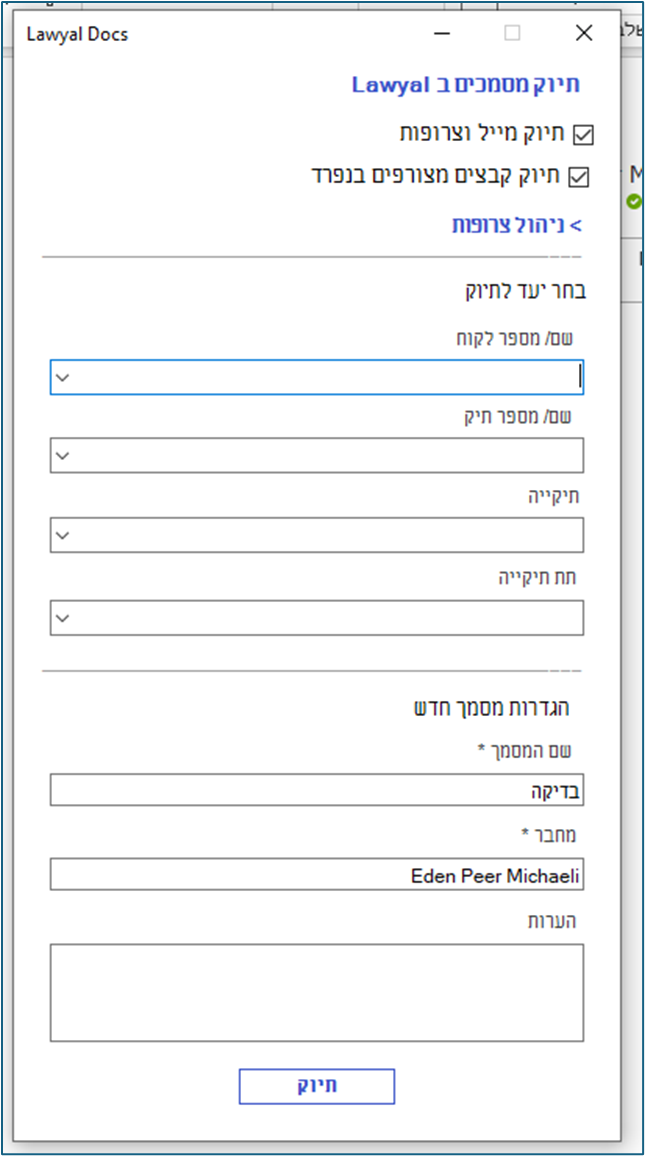The width and height of the screenshot is (645, 1156).
Task: Click the maximize icon in title bar
Action: tap(512, 33)
